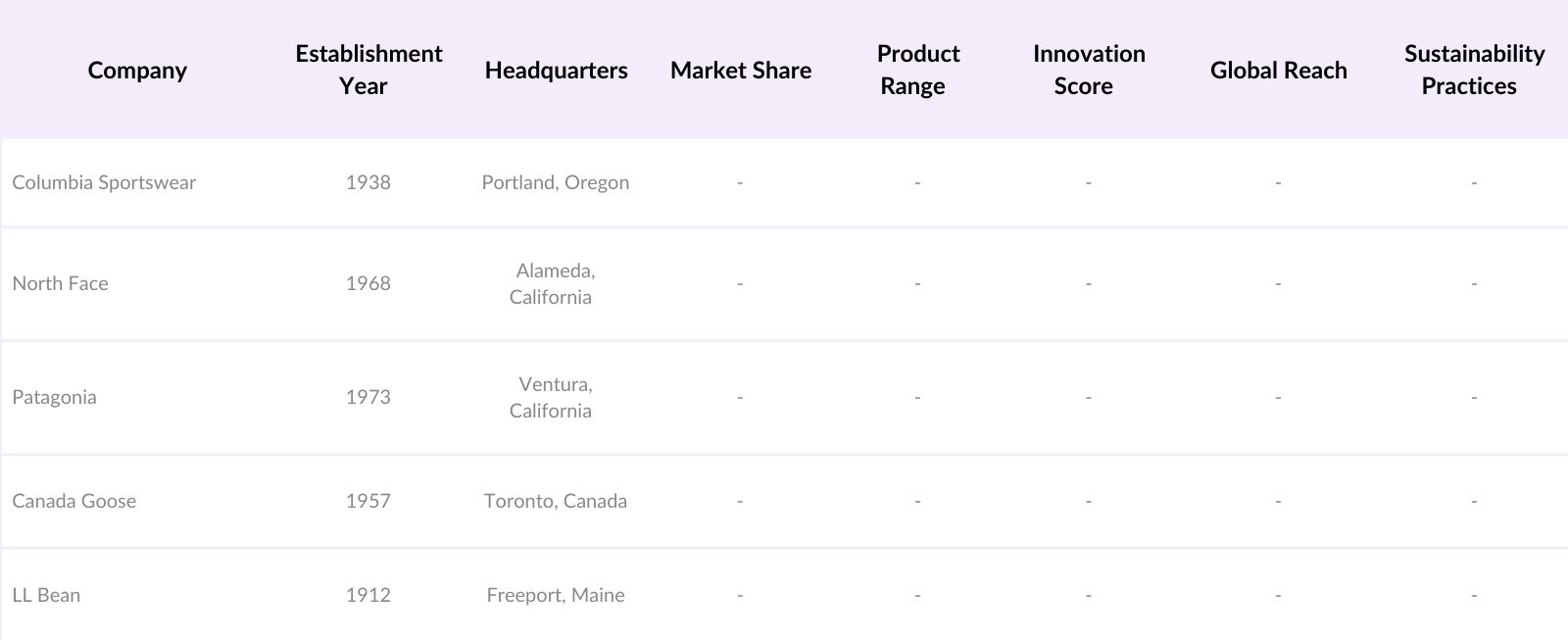Click the Freeport, Maine headquarters cell
This screenshot has width=1568, height=640.
pos(556,595)
